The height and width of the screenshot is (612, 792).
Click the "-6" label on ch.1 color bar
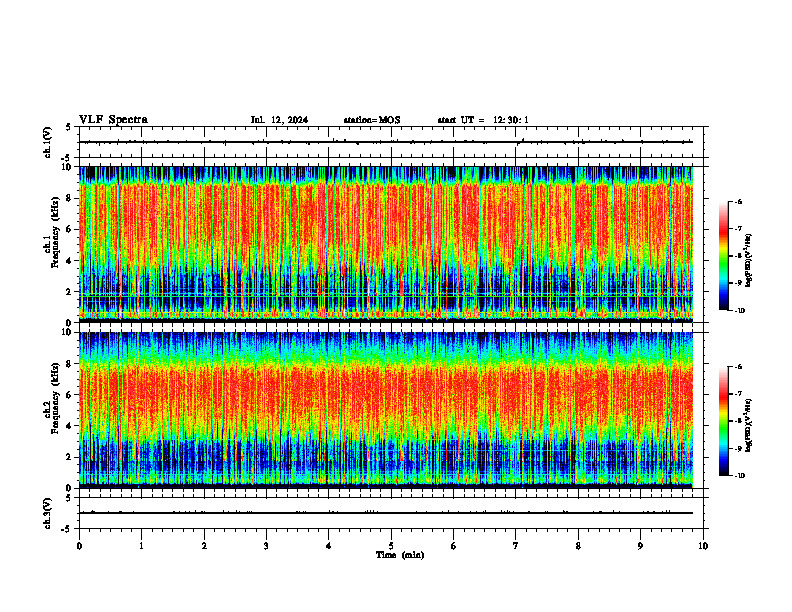738,201
